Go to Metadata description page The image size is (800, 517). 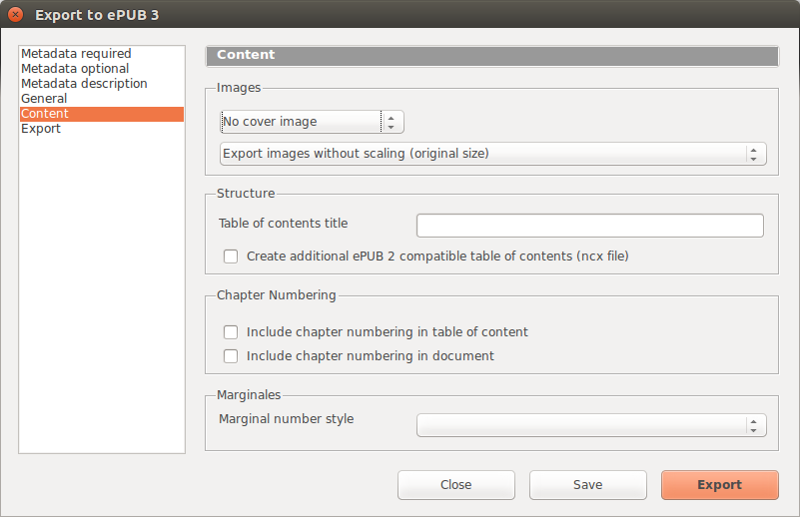tap(84, 84)
